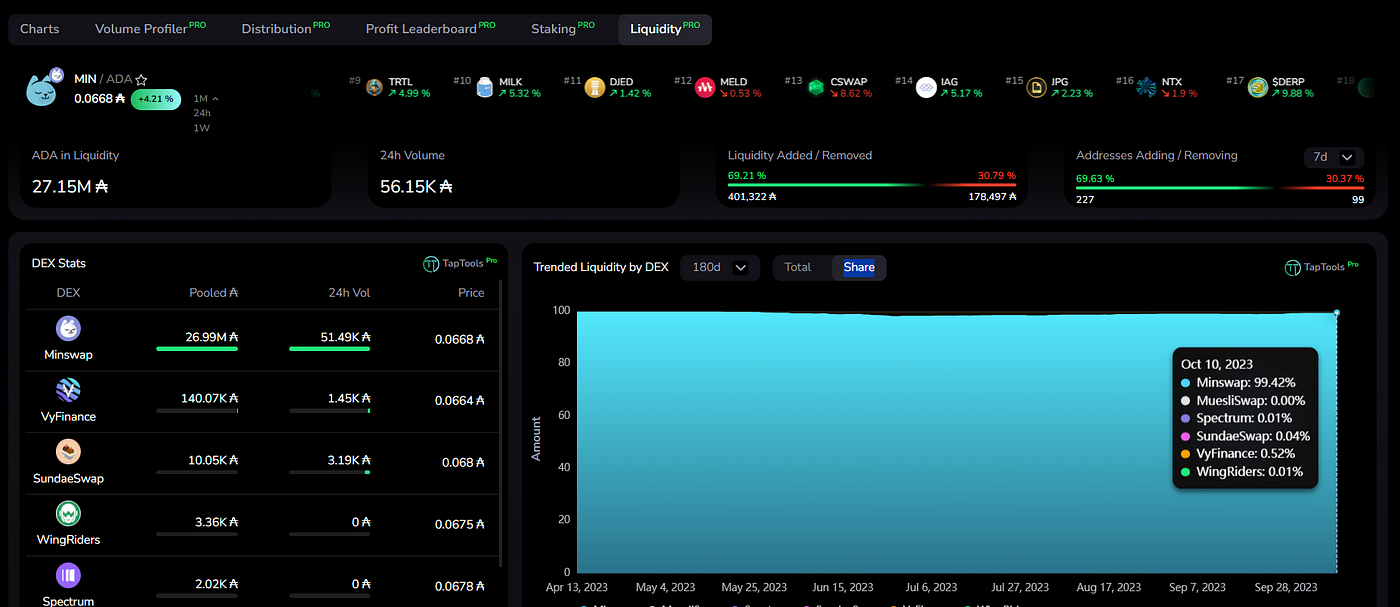Click TapTools Pro logo in DEX Stats
Image resolution: width=1400 pixels, height=607 pixels.
click(460, 264)
